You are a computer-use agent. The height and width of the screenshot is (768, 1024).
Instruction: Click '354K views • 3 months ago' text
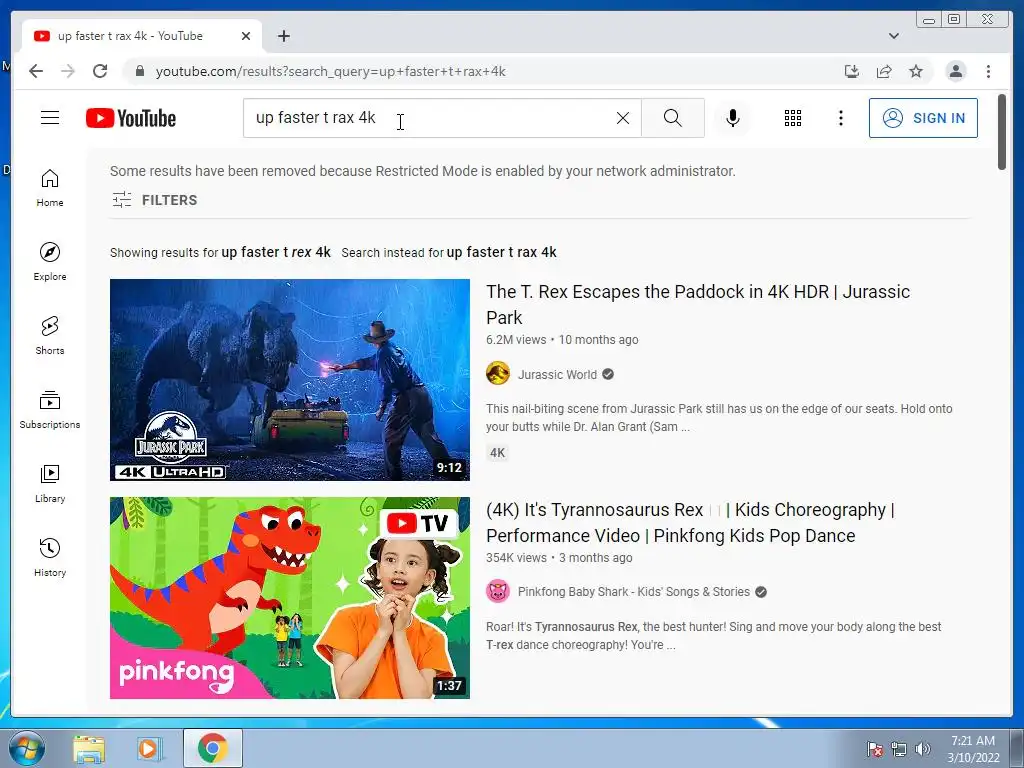click(x=559, y=558)
